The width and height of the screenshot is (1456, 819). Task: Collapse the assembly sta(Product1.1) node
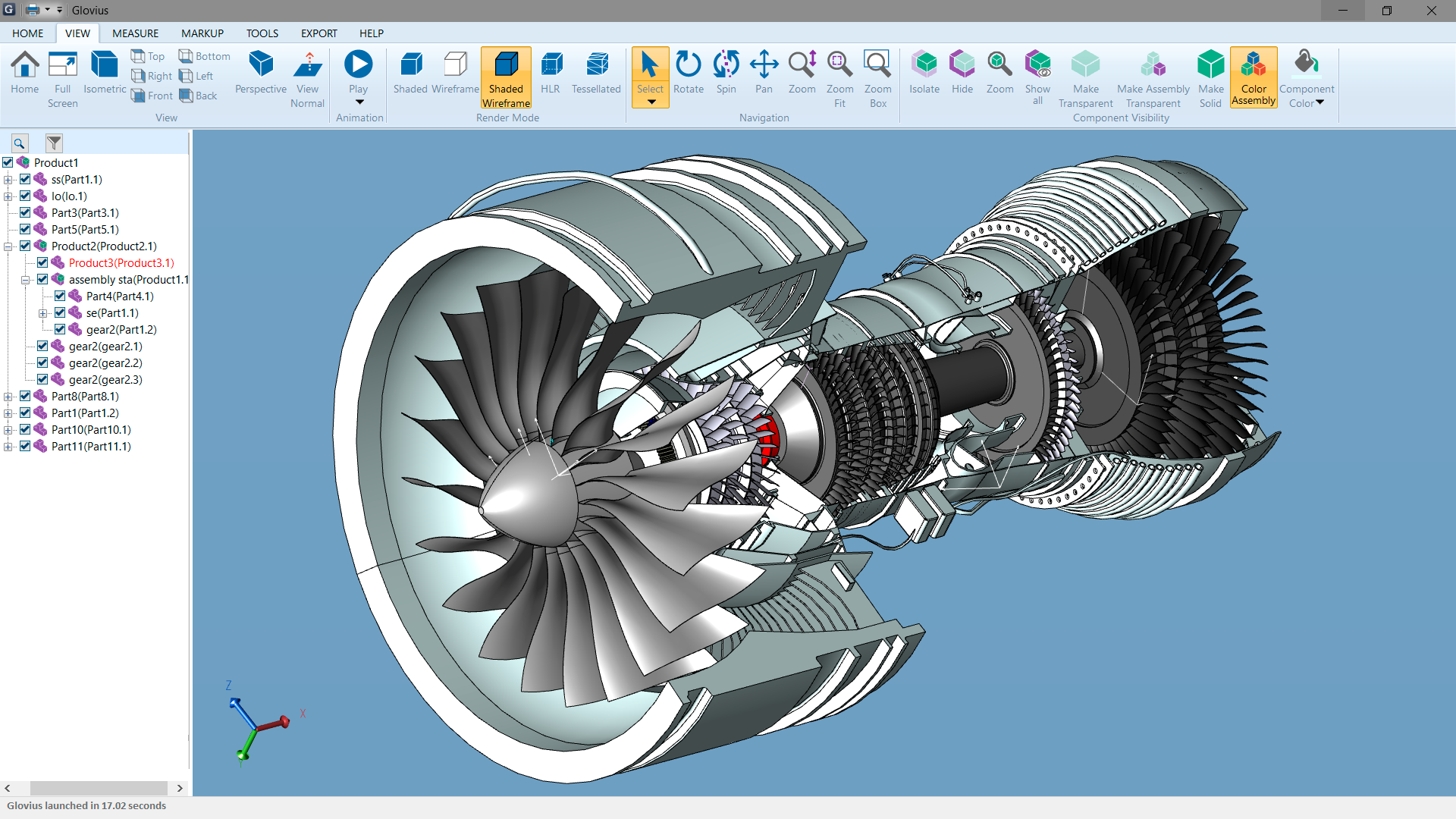pyautogui.click(x=27, y=279)
